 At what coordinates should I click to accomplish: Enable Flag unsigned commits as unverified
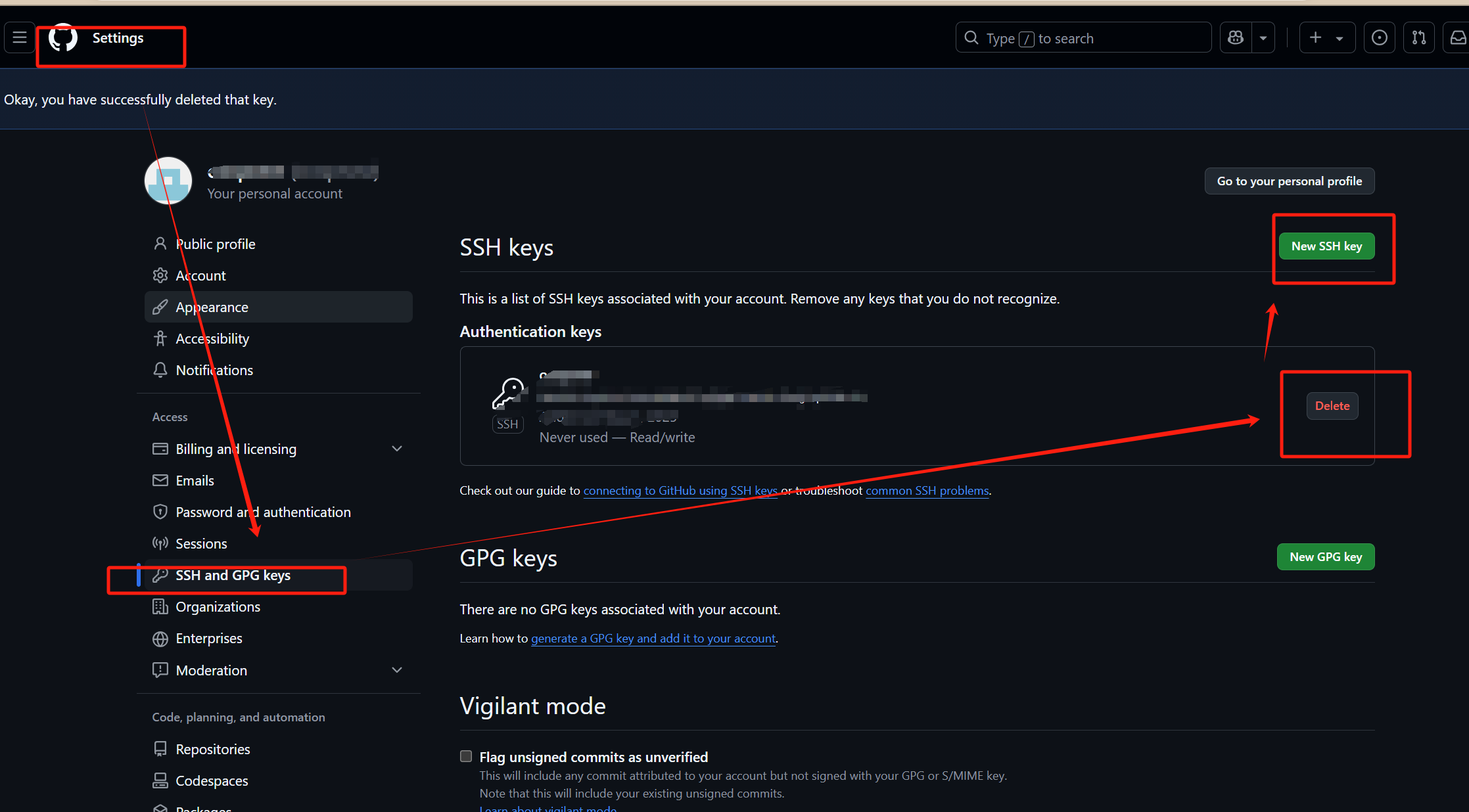click(466, 756)
